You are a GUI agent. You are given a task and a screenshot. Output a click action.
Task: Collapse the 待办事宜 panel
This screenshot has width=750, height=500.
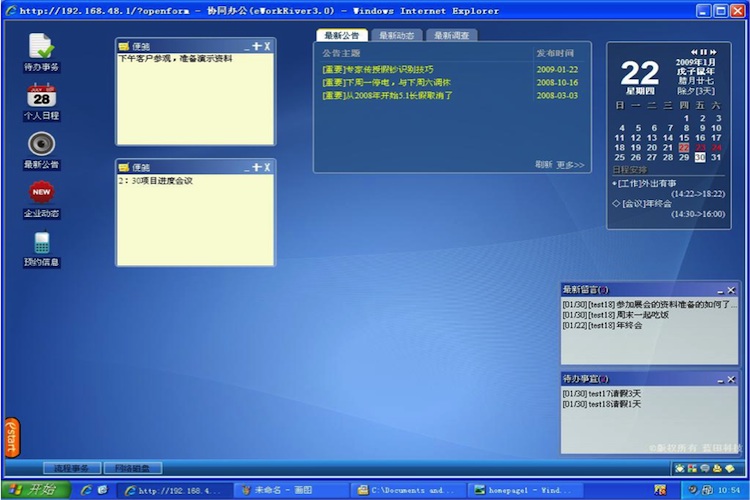(719, 380)
